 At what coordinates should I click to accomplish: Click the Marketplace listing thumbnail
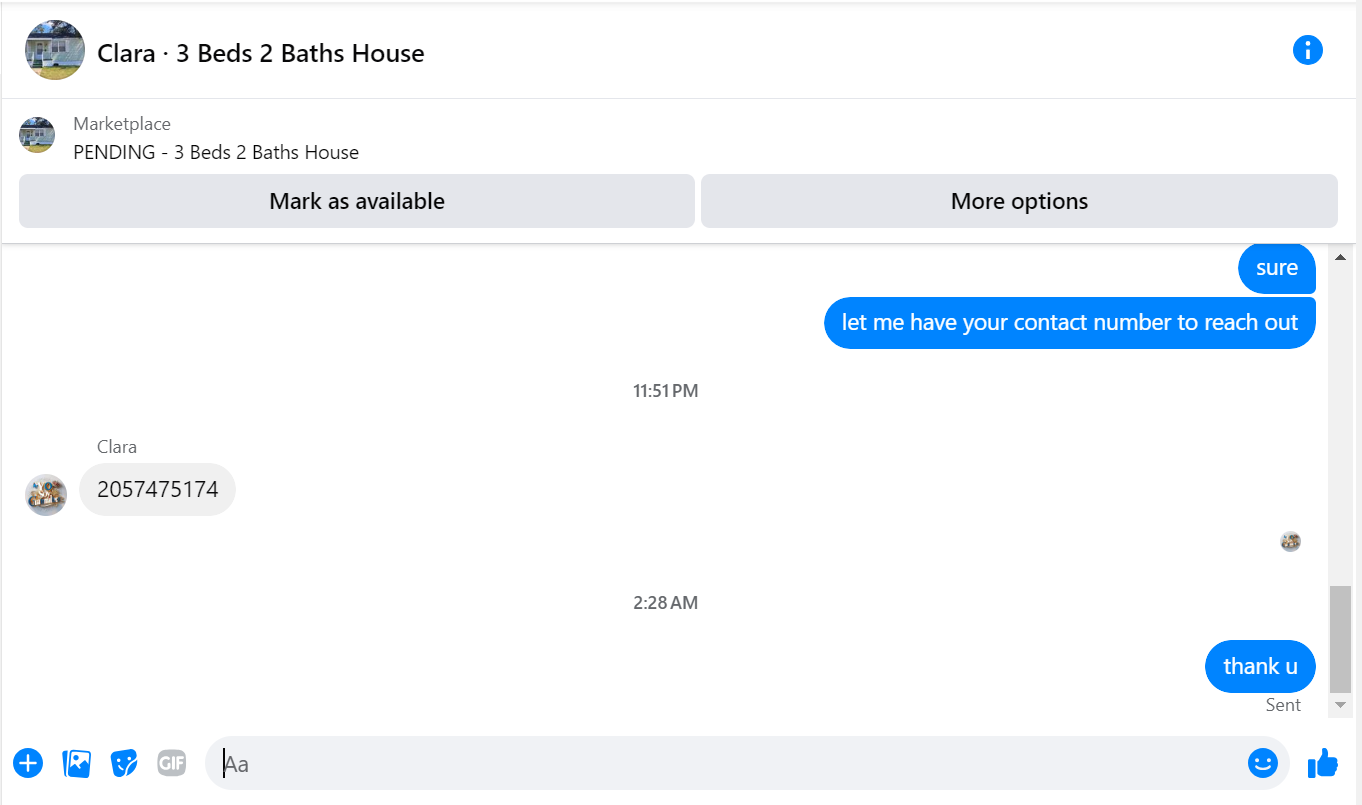37,135
